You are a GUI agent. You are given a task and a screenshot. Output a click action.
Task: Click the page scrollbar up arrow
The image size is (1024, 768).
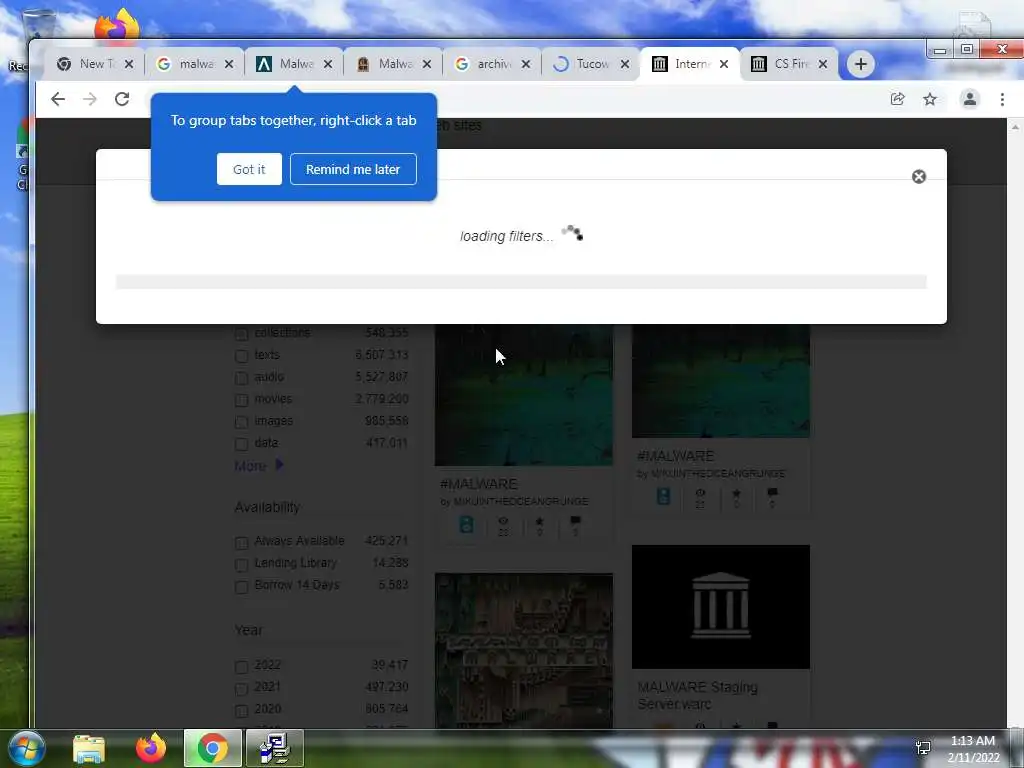[x=1015, y=127]
